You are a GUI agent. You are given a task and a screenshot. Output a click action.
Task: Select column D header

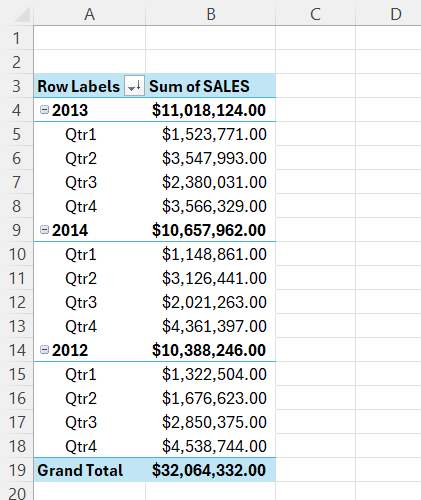(389, 14)
